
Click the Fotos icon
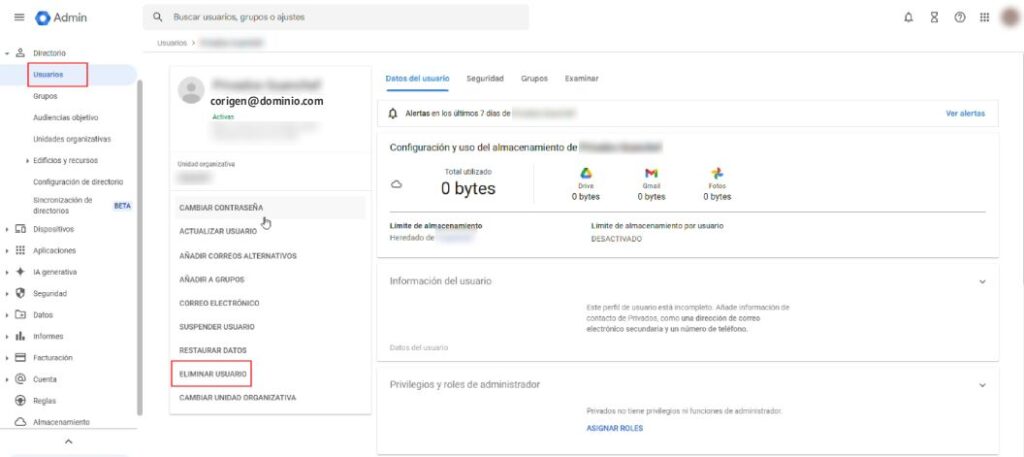716,174
